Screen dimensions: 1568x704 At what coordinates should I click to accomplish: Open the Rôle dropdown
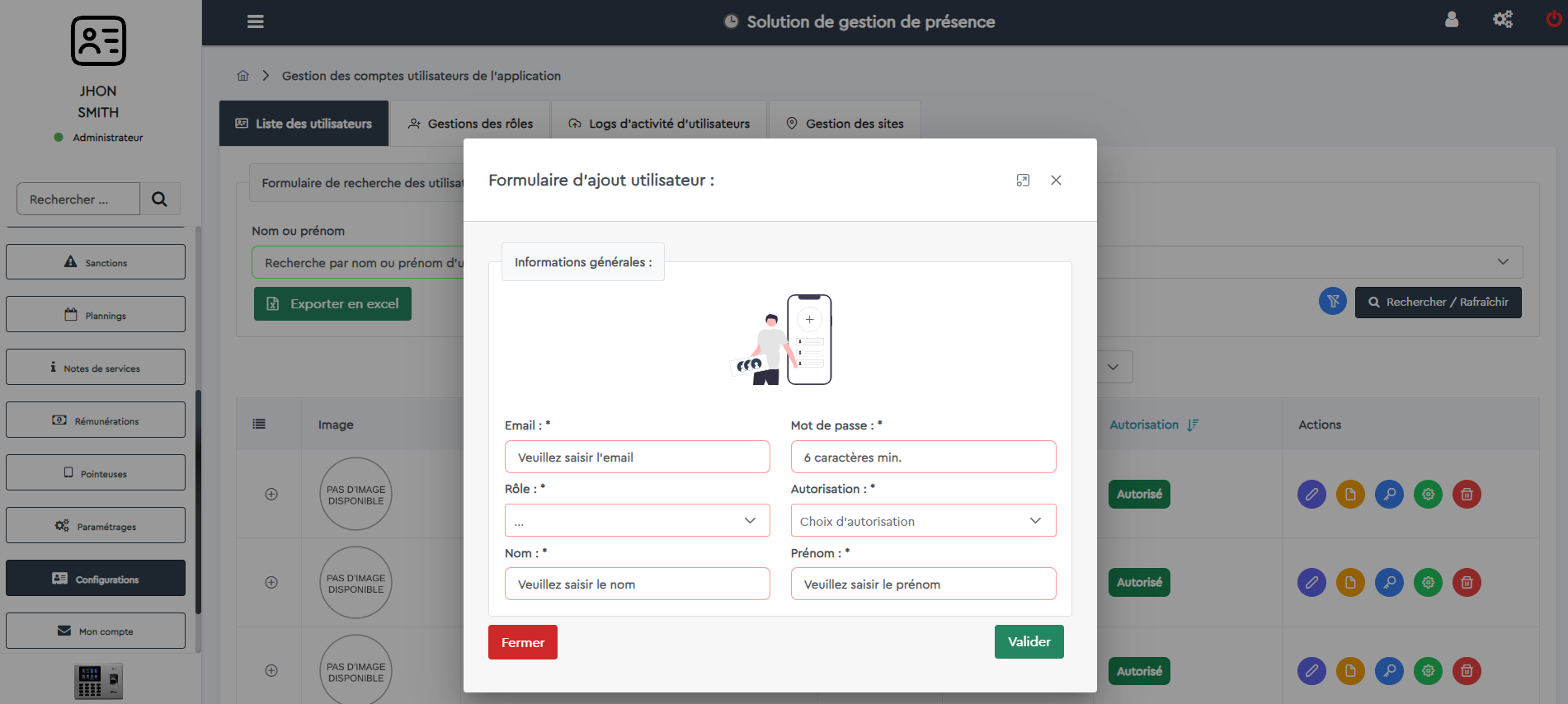tap(637, 520)
